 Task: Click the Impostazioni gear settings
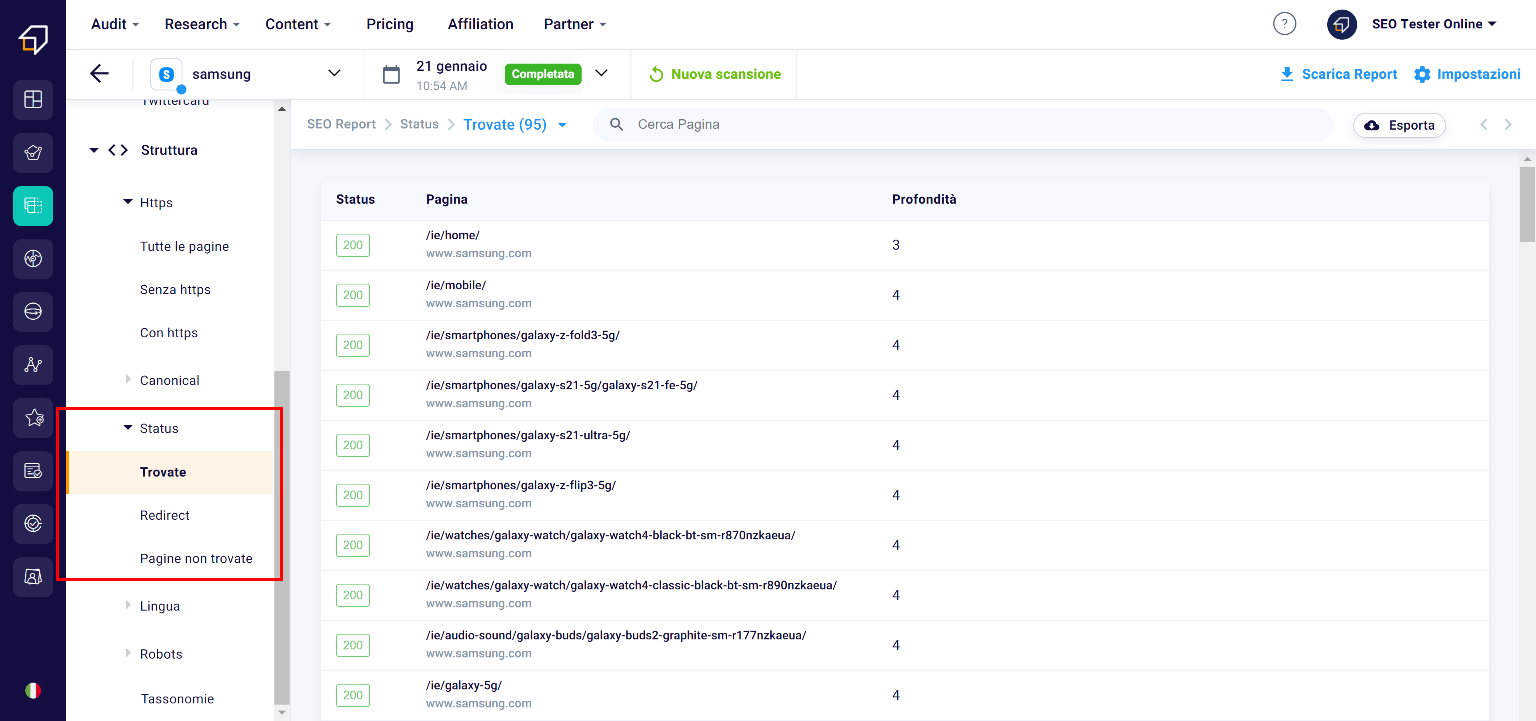tap(1467, 74)
